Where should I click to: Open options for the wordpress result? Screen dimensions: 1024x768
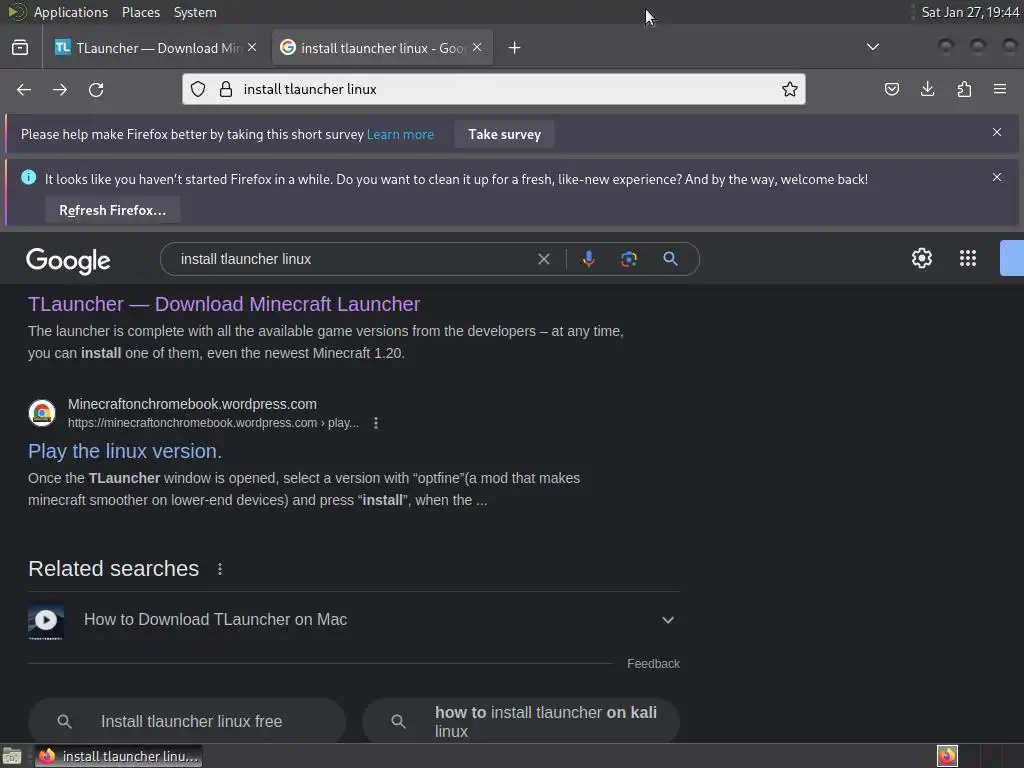pos(376,423)
